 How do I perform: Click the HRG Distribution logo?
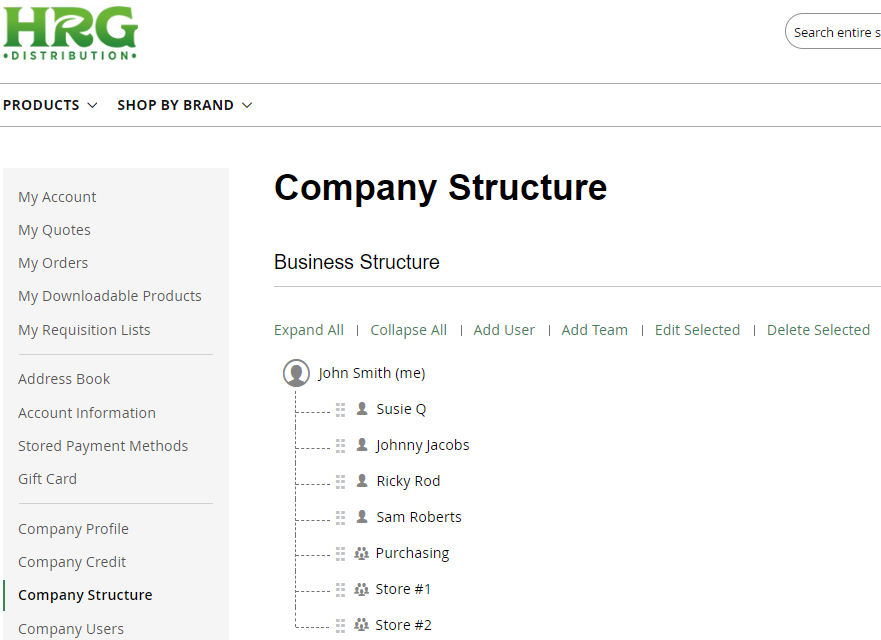[70, 33]
